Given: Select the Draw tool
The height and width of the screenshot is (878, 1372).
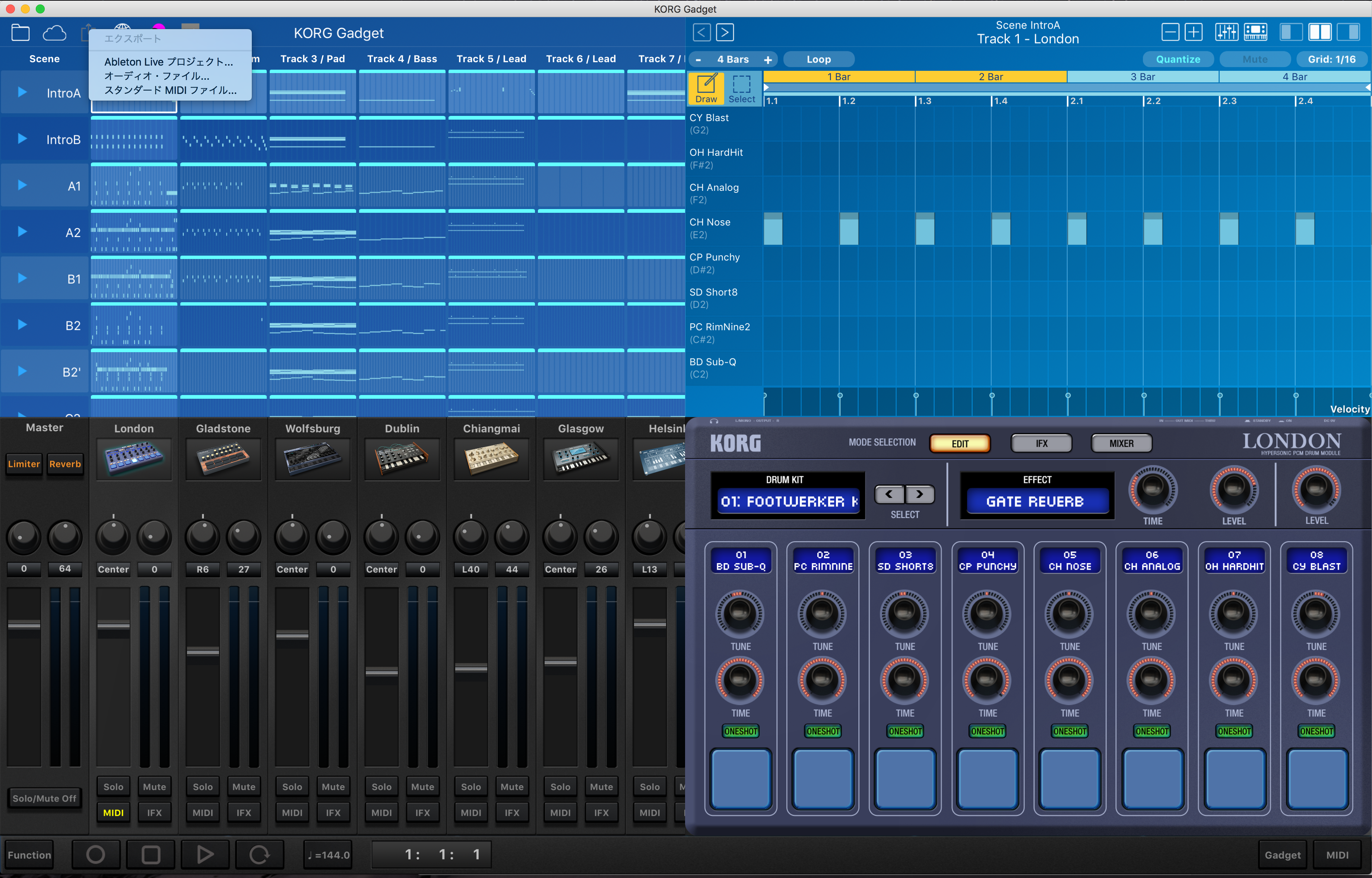Looking at the screenshot, I should pos(706,88).
